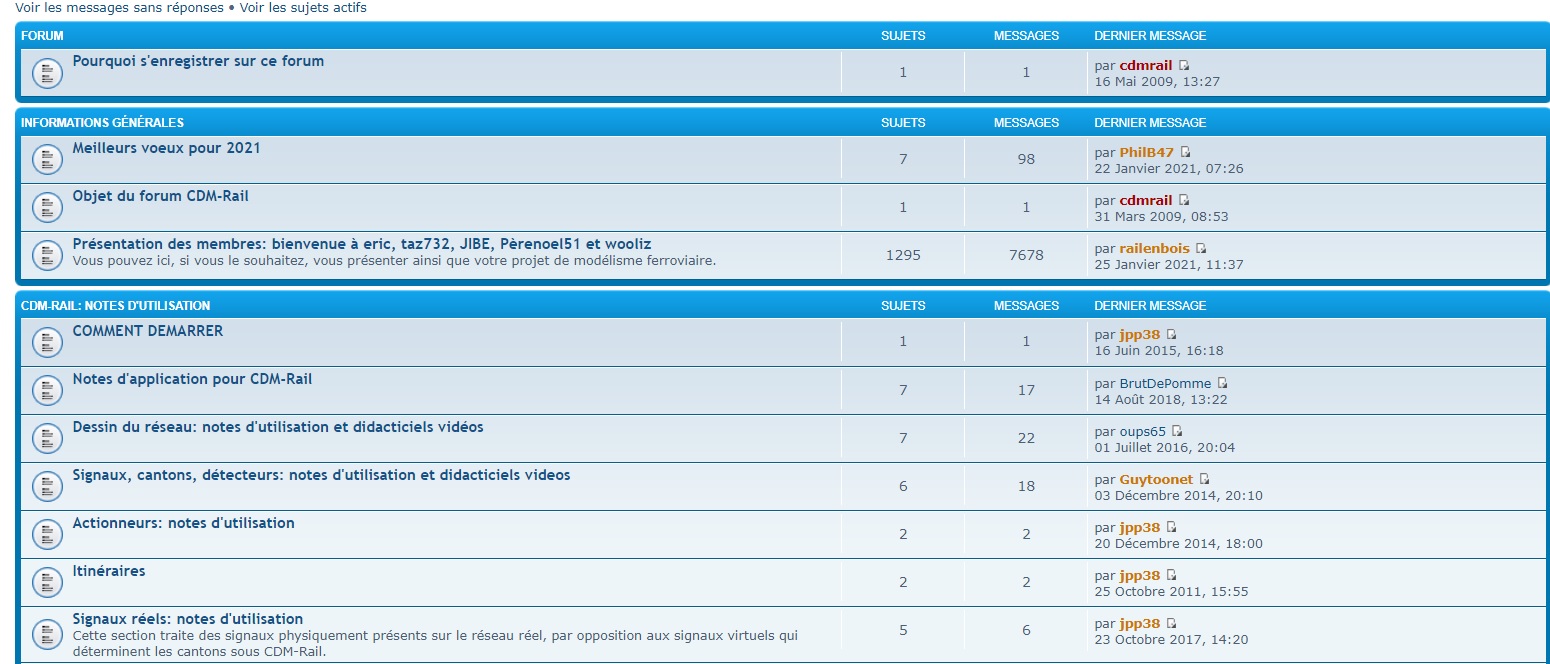View last post icon in COMMENT DEMARRER row
Image resolution: width=1550 pixels, height=664 pixels.
[x=1172, y=335]
